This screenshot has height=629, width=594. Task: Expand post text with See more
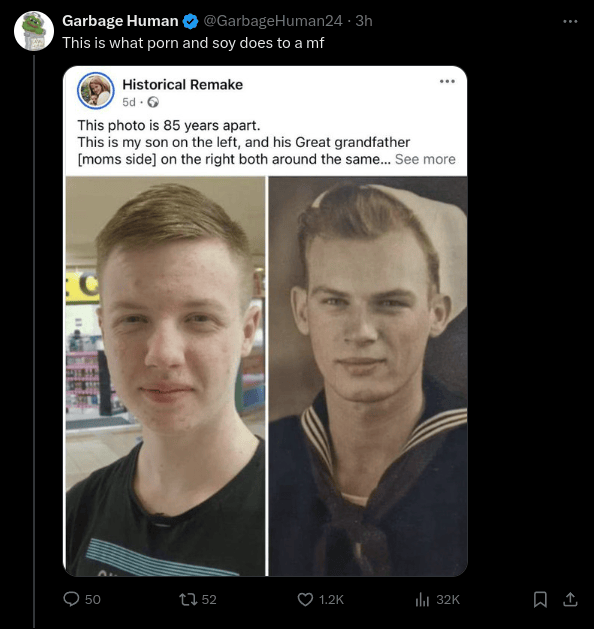click(x=425, y=159)
